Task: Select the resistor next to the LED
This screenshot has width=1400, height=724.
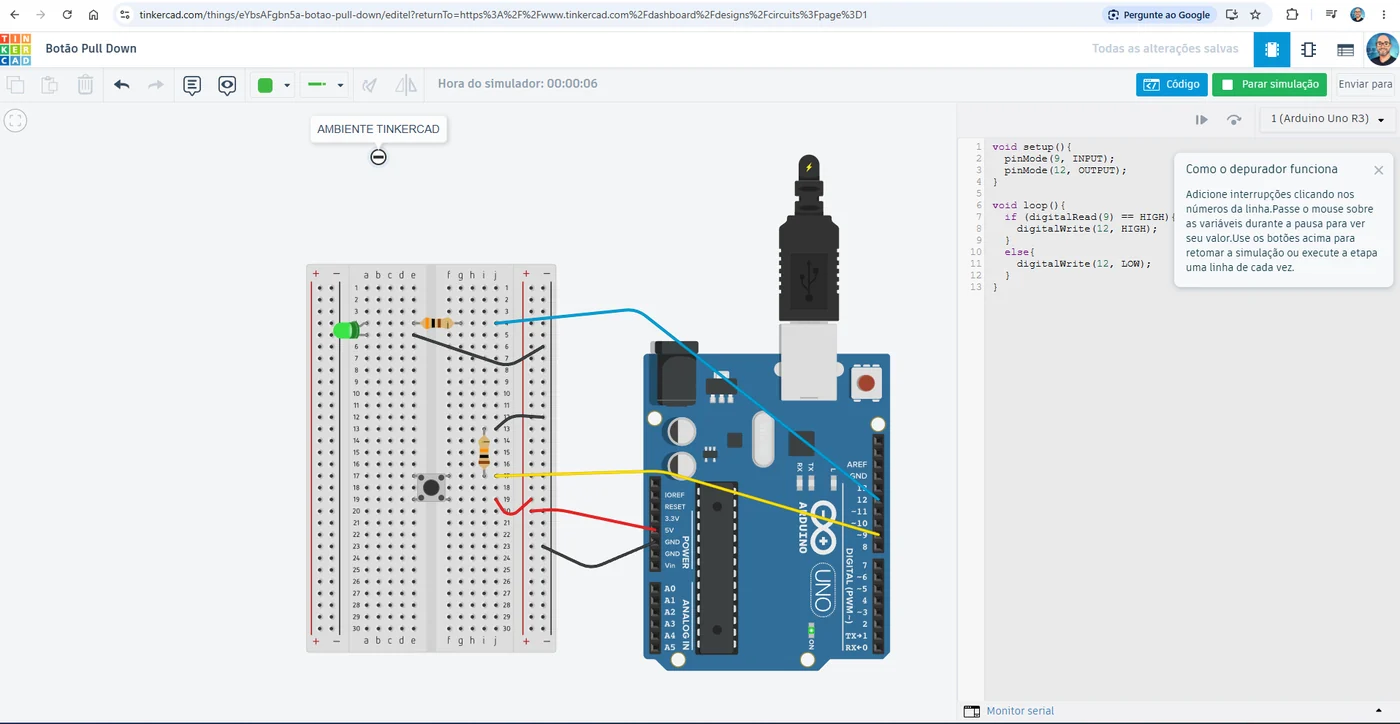Action: coord(437,323)
